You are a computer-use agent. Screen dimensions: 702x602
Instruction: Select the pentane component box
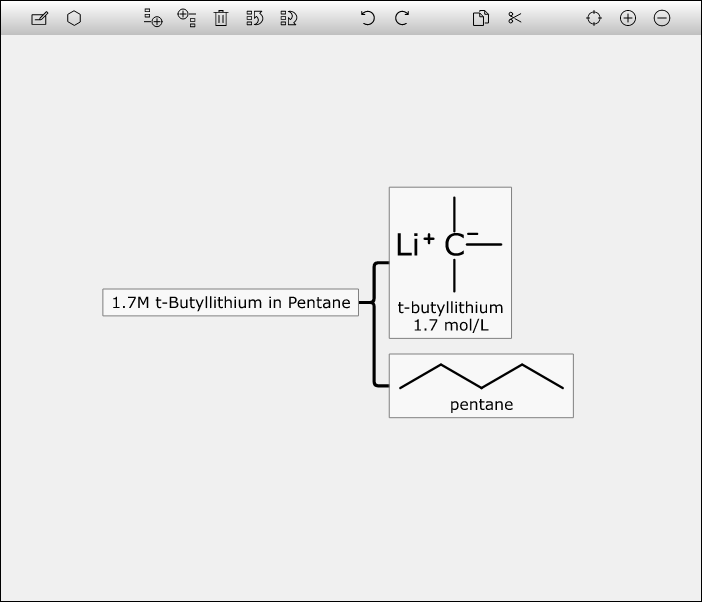click(481, 385)
